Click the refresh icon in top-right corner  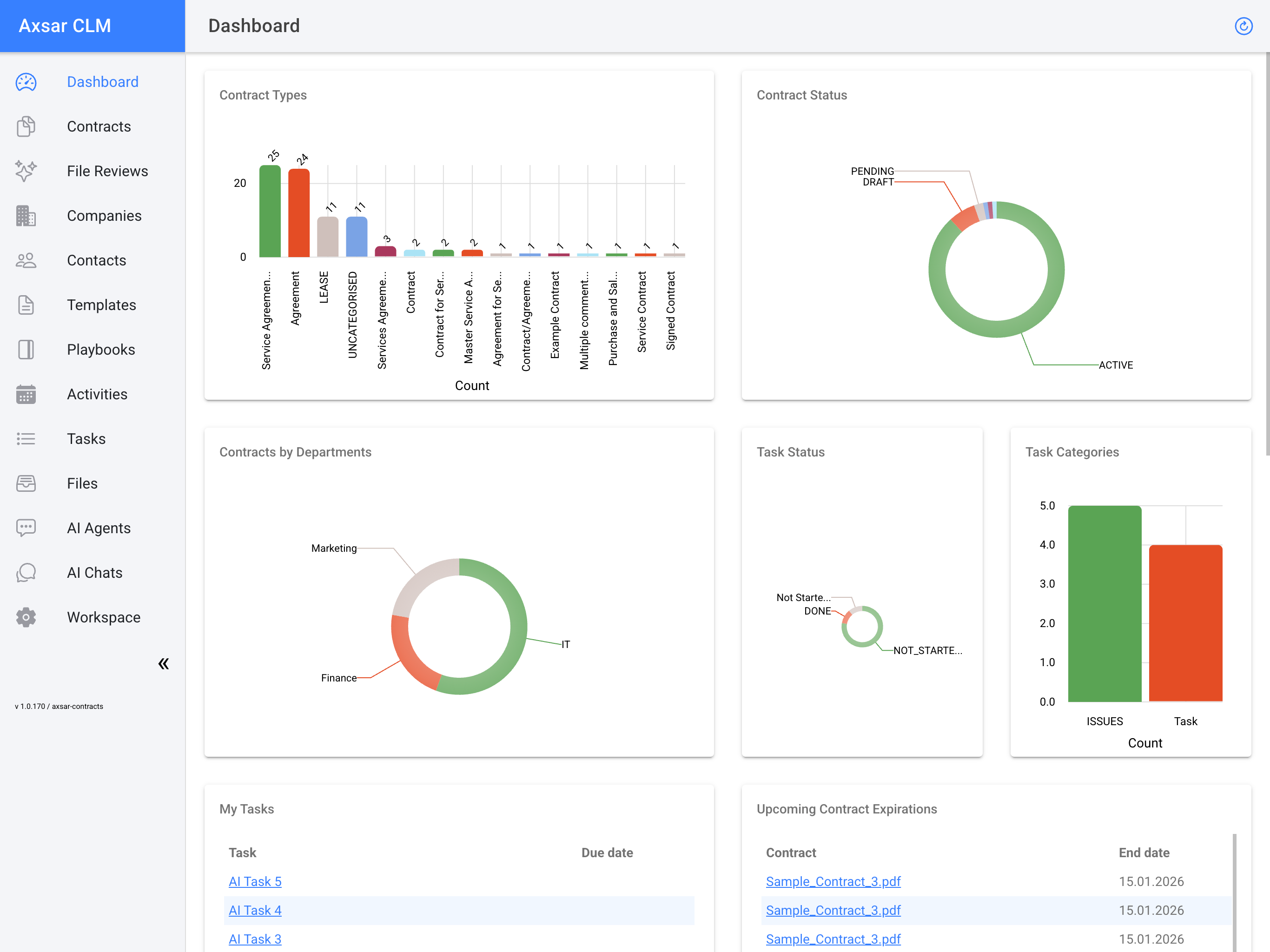point(1243,26)
